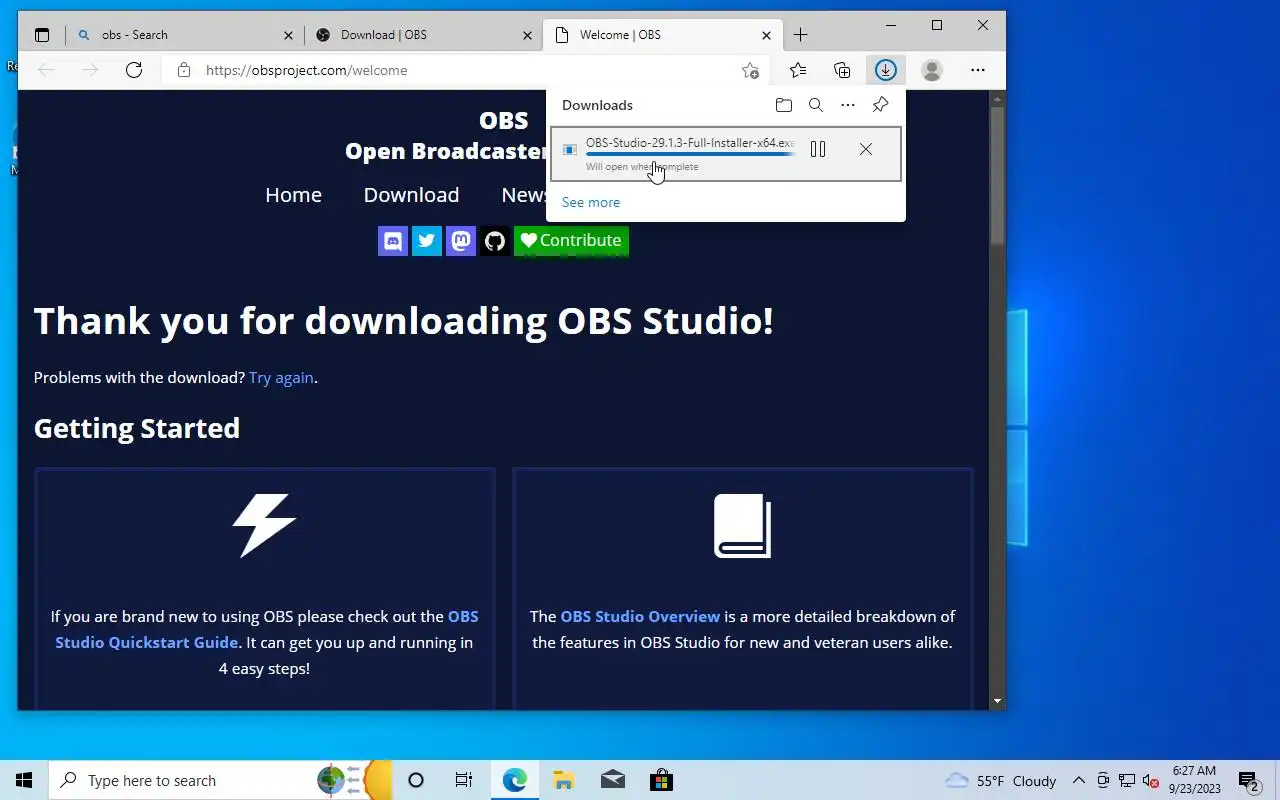
Task: Go to the Home page
Action: pyautogui.click(x=293, y=195)
